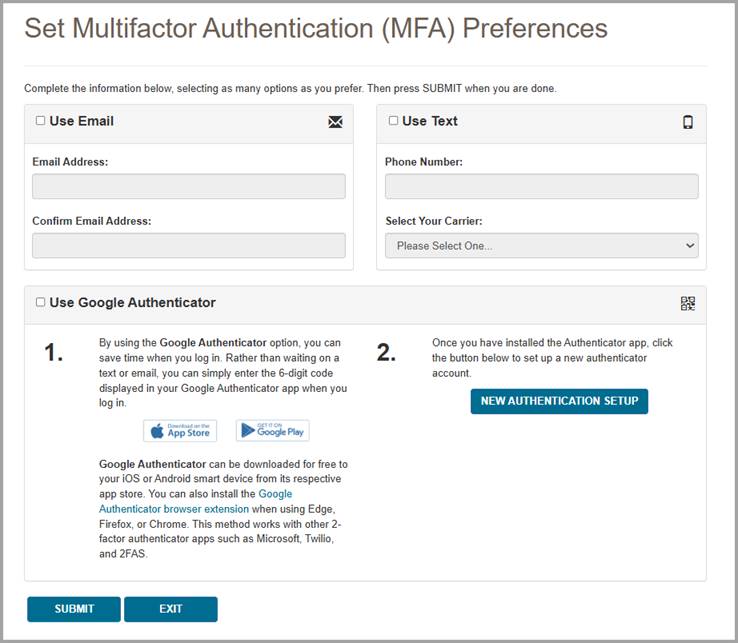Enable the Use Email checkbox

[40, 121]
